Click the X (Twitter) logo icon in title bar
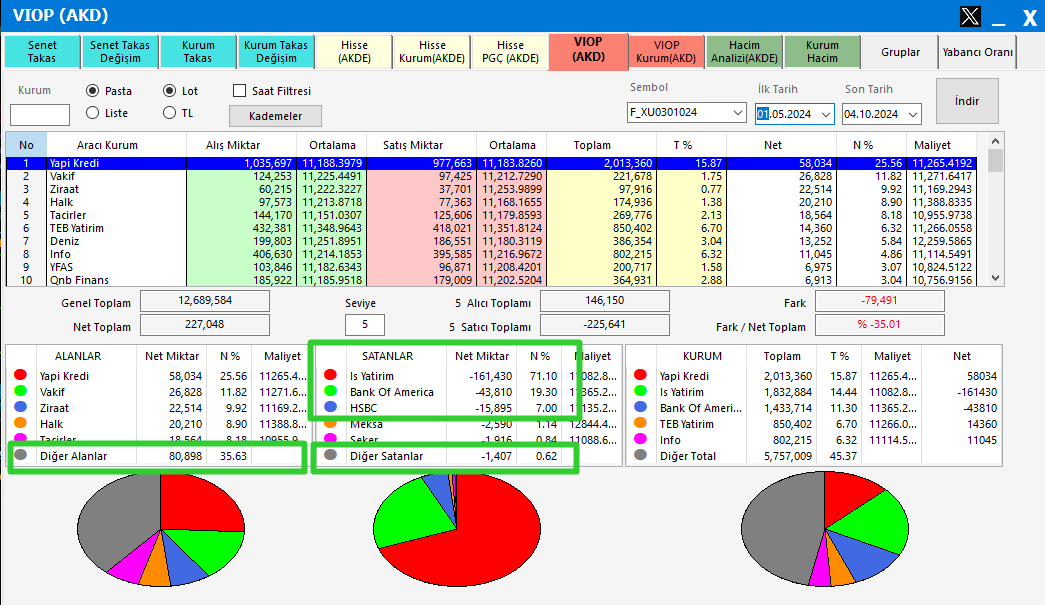Screen dimensions: 1045x605 [970, 15]
